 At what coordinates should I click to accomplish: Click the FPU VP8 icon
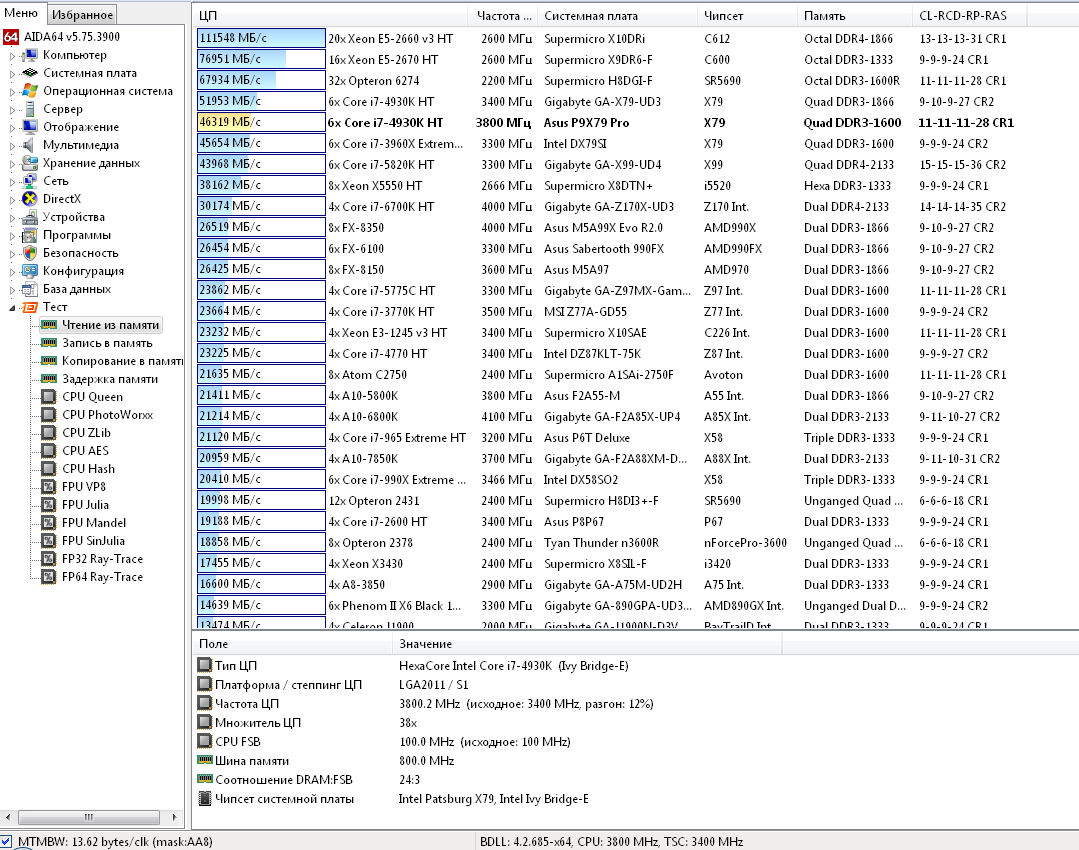[x=49, y=487]
